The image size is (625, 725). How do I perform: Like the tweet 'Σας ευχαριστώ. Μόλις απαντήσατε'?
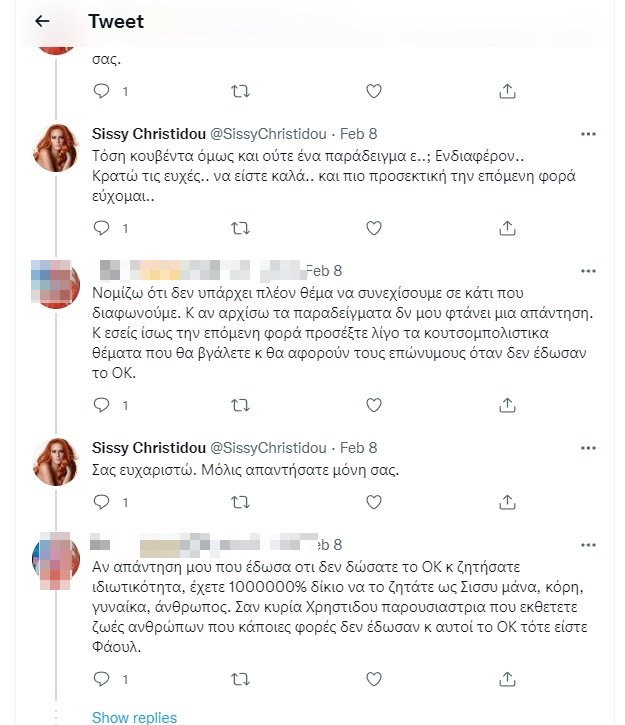[x=373, y=501]
